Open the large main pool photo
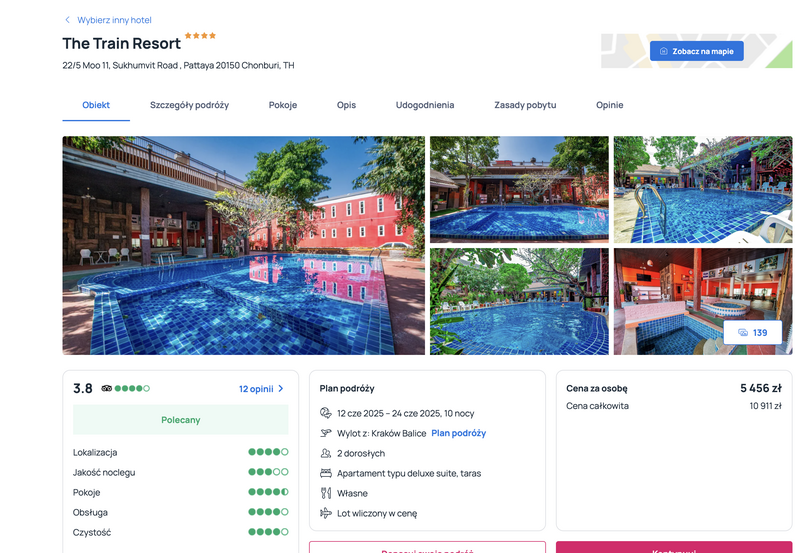The width and height of the screenshot is (800, 553). [243, 245]
